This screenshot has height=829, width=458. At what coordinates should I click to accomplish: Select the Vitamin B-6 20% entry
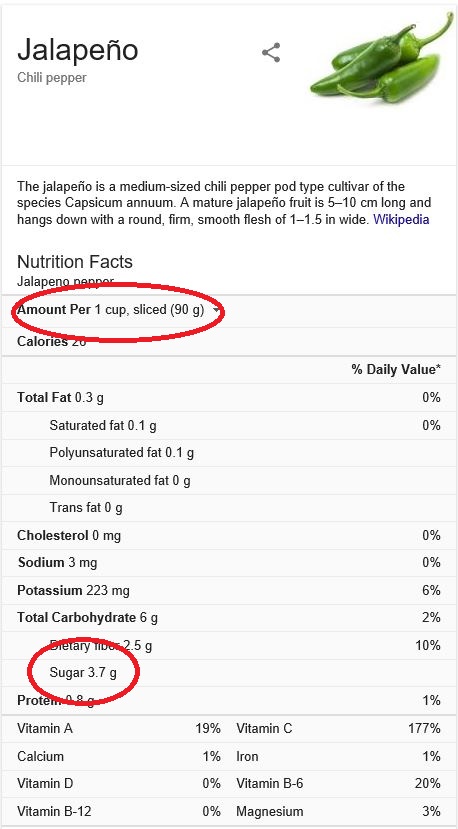point(338,784)
